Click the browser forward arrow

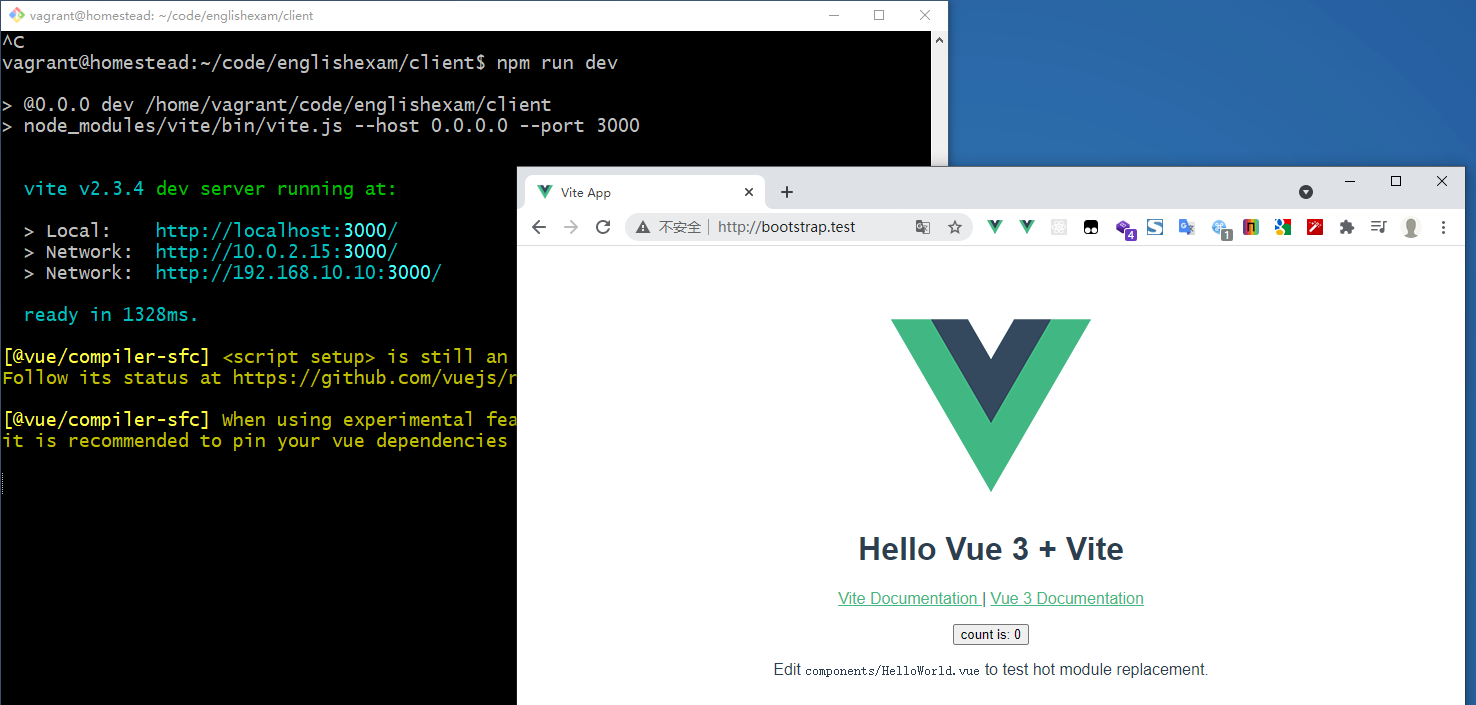(571, 227)
